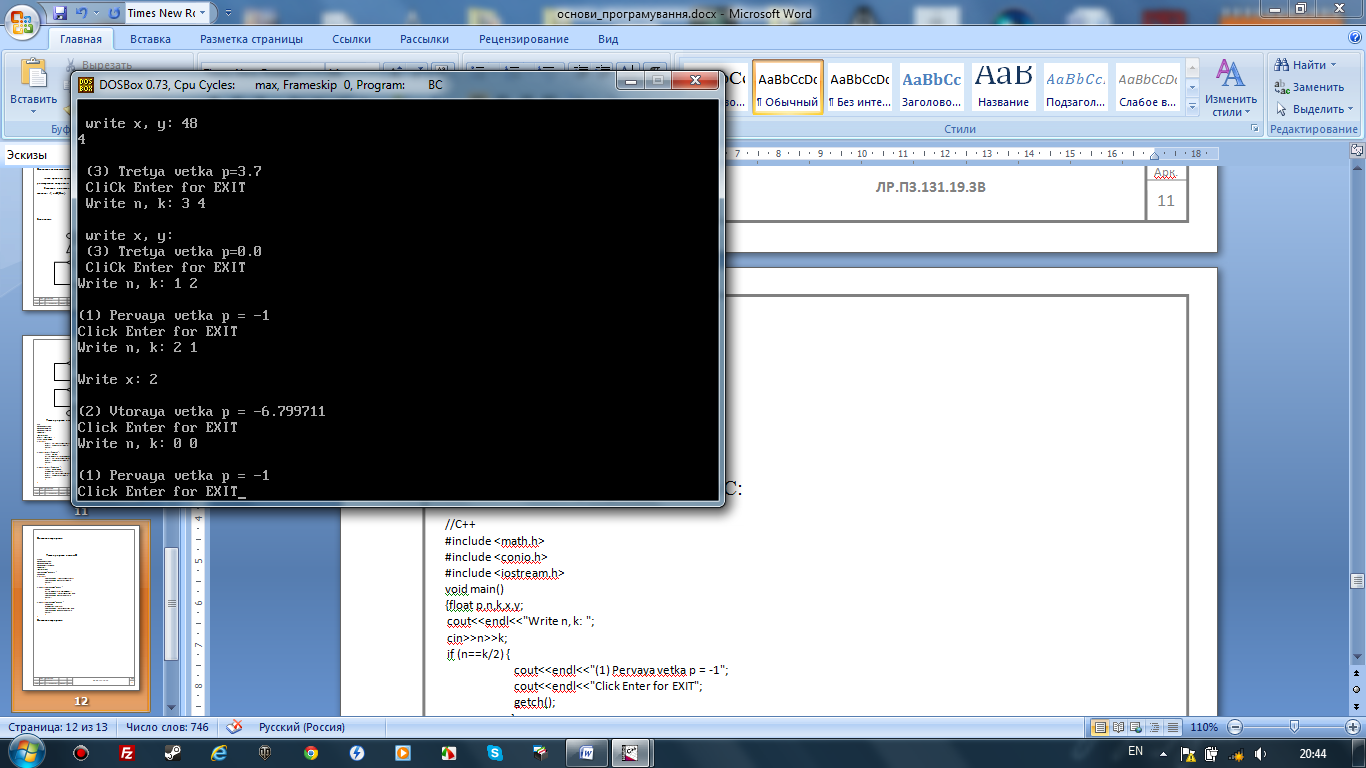Open Internet Explorer from the taskbar

(x=219, y=753)
